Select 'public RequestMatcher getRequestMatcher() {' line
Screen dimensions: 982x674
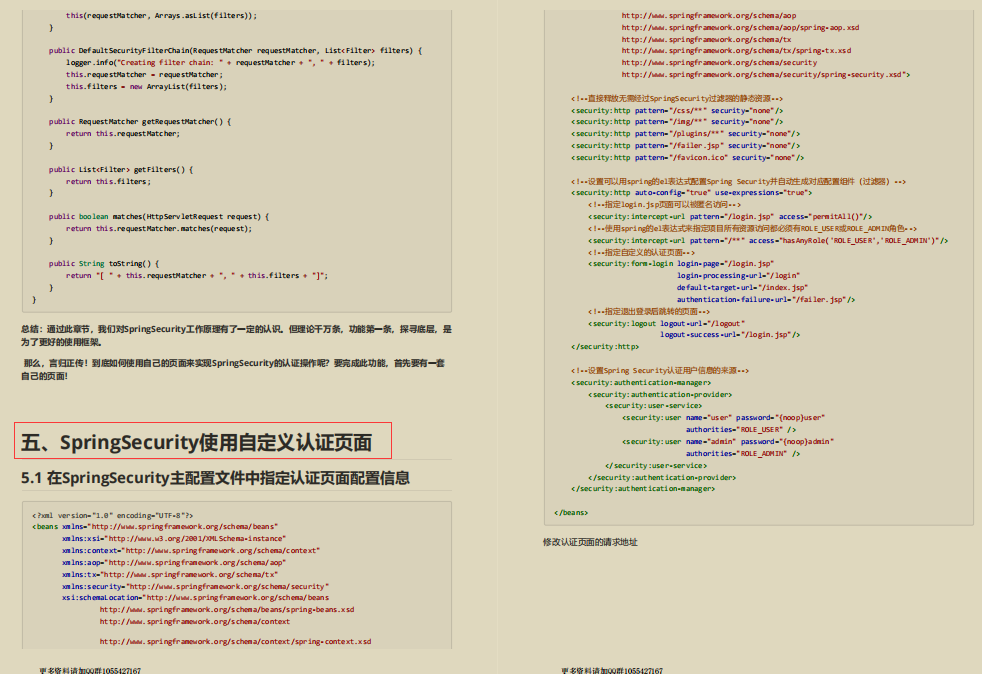pyautogui.click(x=140, y=122)
